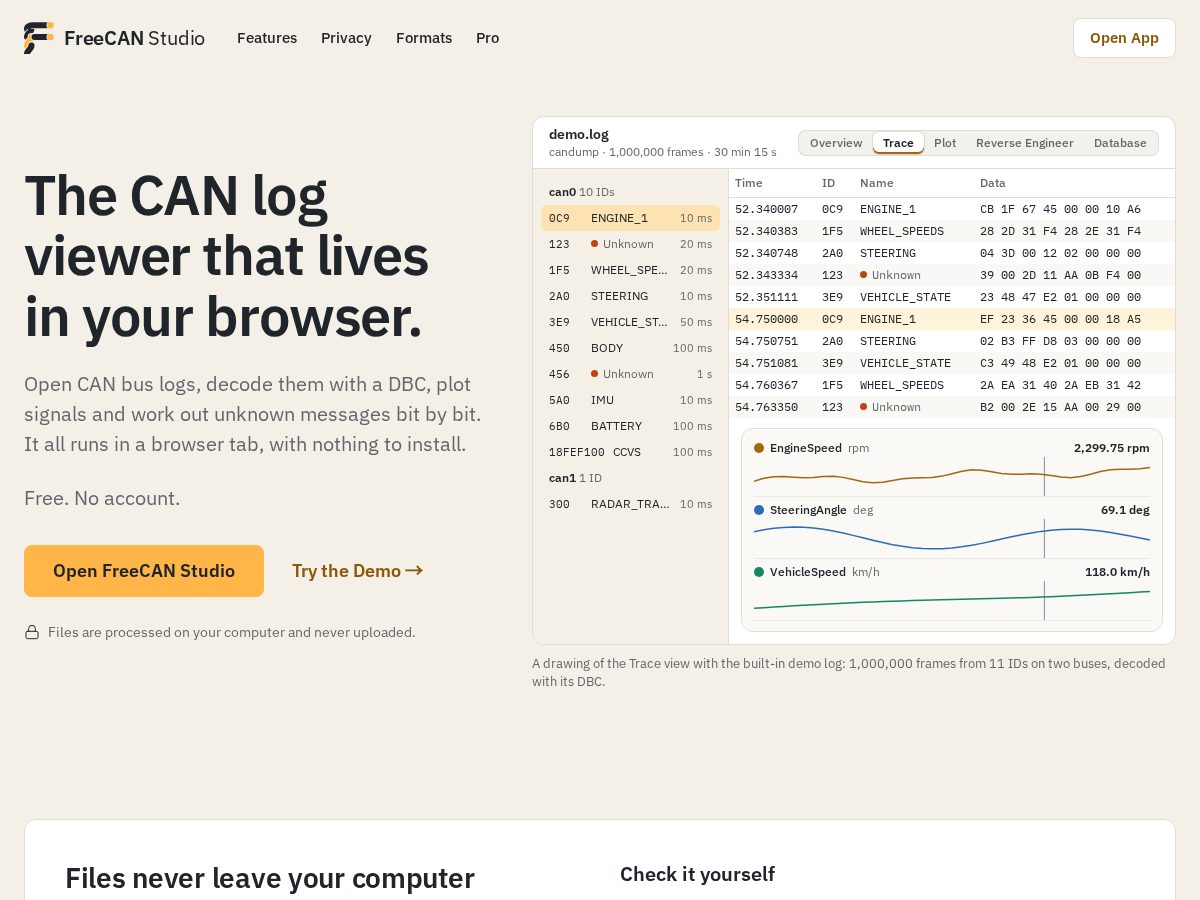Click the orange dot on the EngineSpeed signal
Image resolution: width=1200 pixels, height=900 pixels.
pyautogui.click(x=759, y=448)
